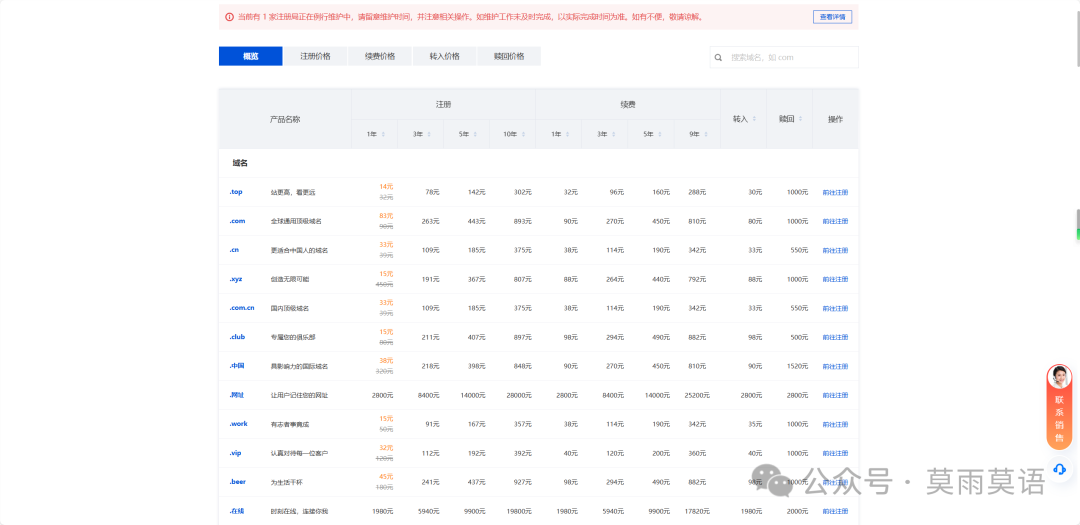Click the red warning icon in maintenance banner
The height and width of the screenshot is (525, 1080).
coord(229,17)
